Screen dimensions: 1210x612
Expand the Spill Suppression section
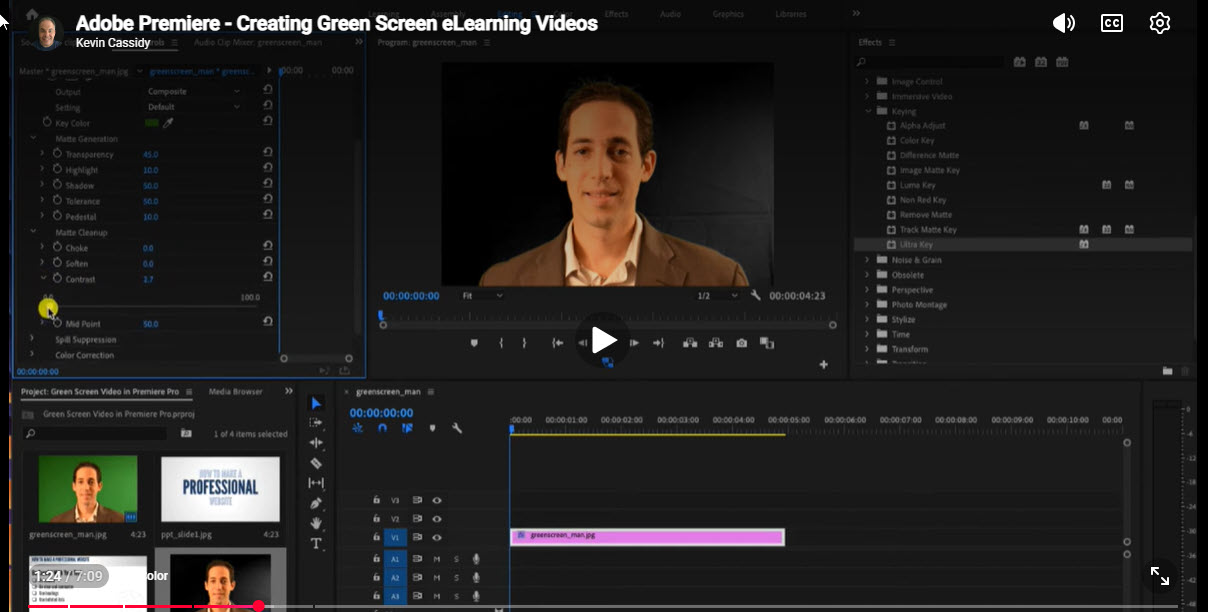[x=33, y=339]
